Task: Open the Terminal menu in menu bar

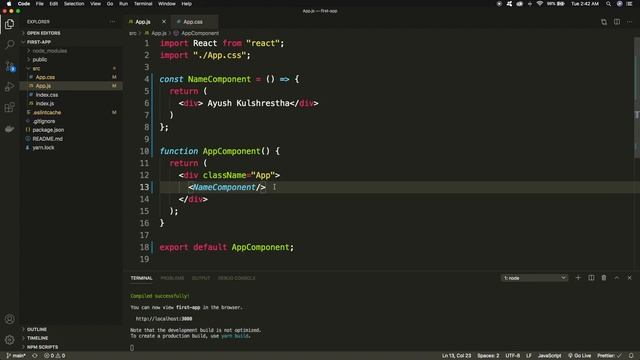Action: 143,4
